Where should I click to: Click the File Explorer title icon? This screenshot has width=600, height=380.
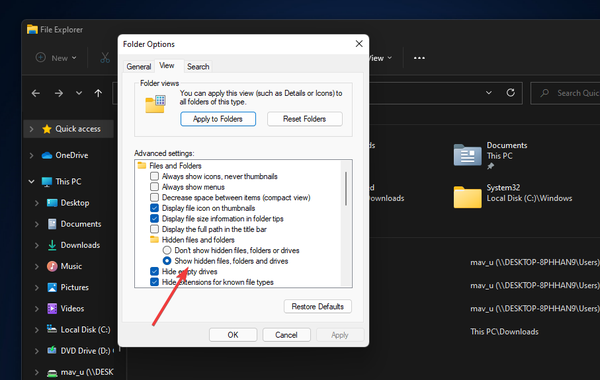tap(32, 29)
